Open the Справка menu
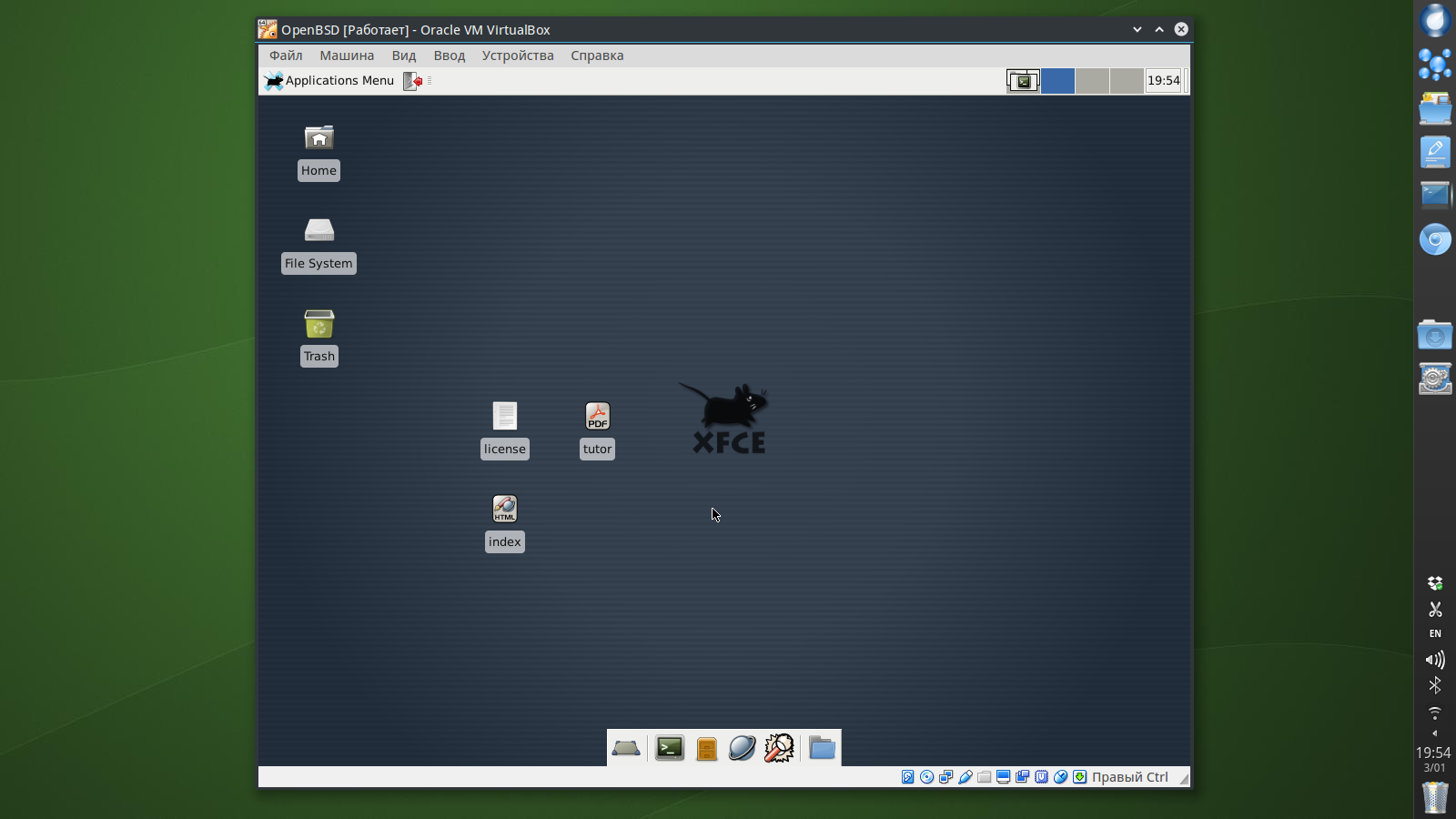Viewport: 1456px width, 819px height. (x=597, y=56)
